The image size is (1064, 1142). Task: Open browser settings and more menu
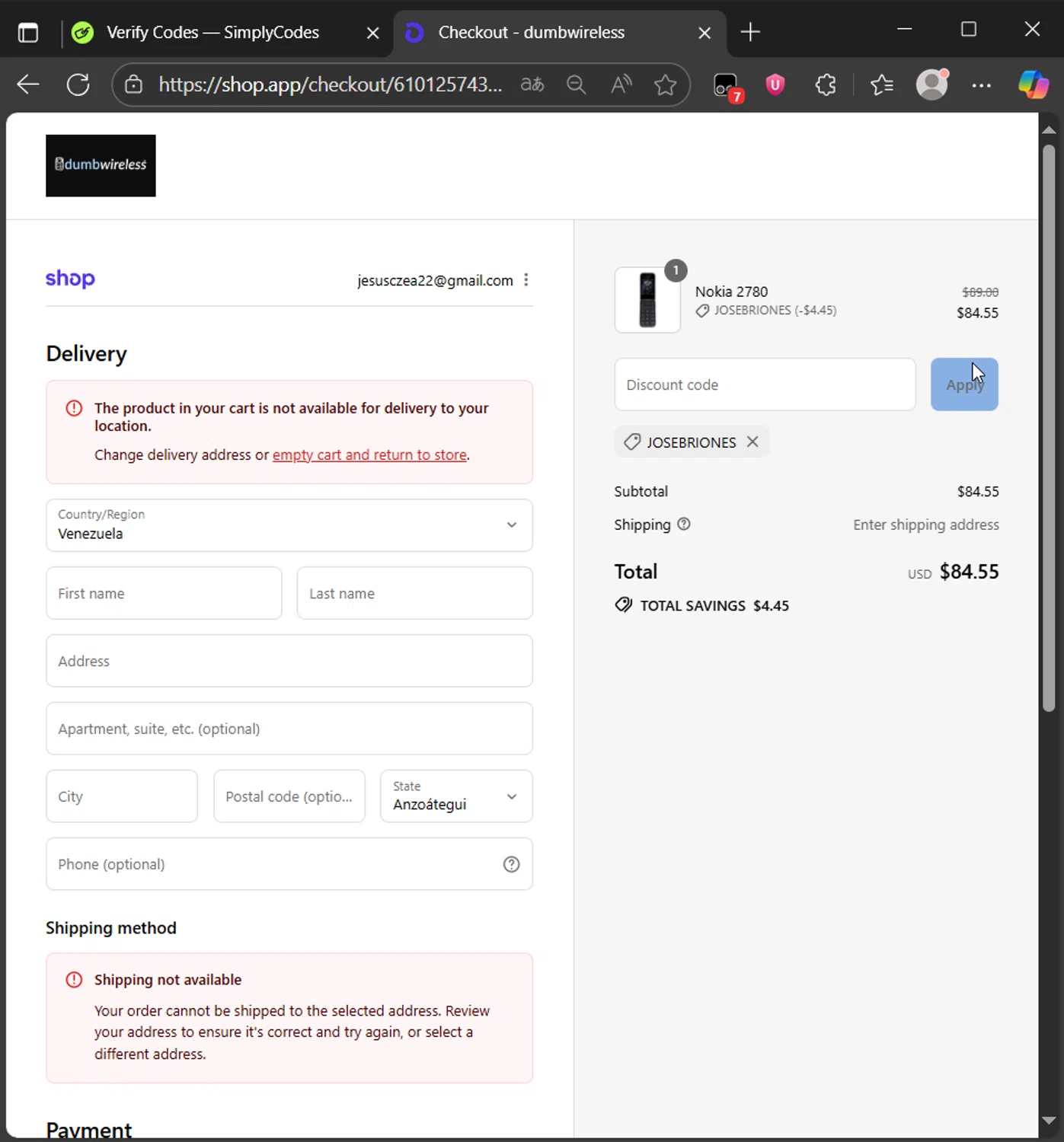982,85
